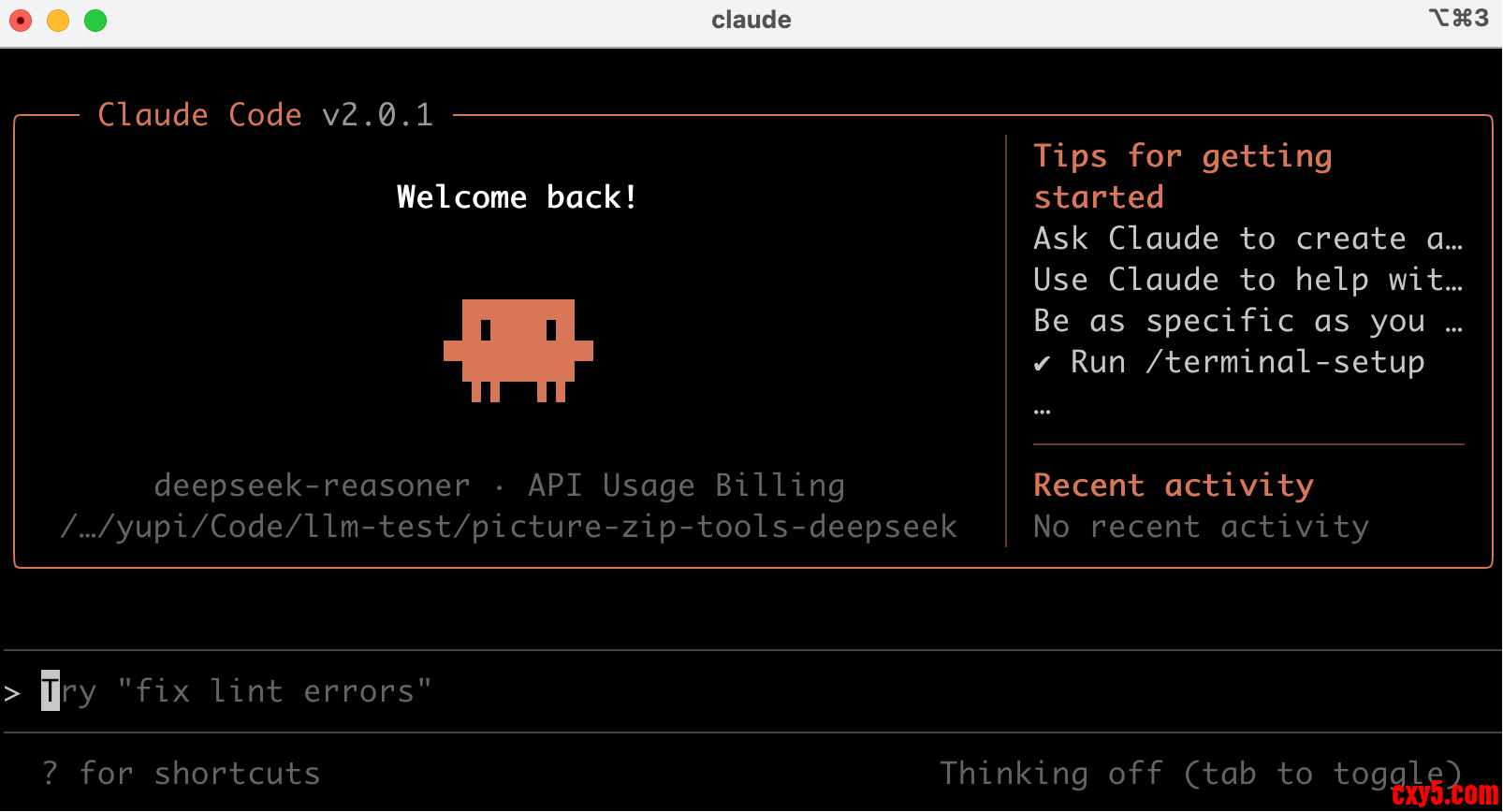Click the picture-zip-tools-deepseek working directory path
This screenshot has width=1503, height=812.
[x=509, y=527]
